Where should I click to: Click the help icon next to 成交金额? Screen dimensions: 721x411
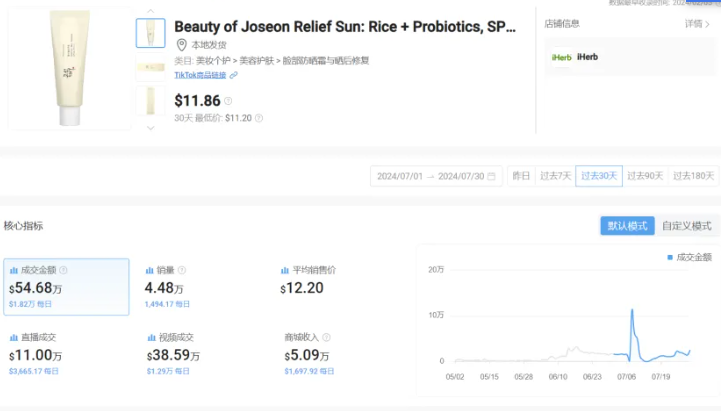pos(64,270)
